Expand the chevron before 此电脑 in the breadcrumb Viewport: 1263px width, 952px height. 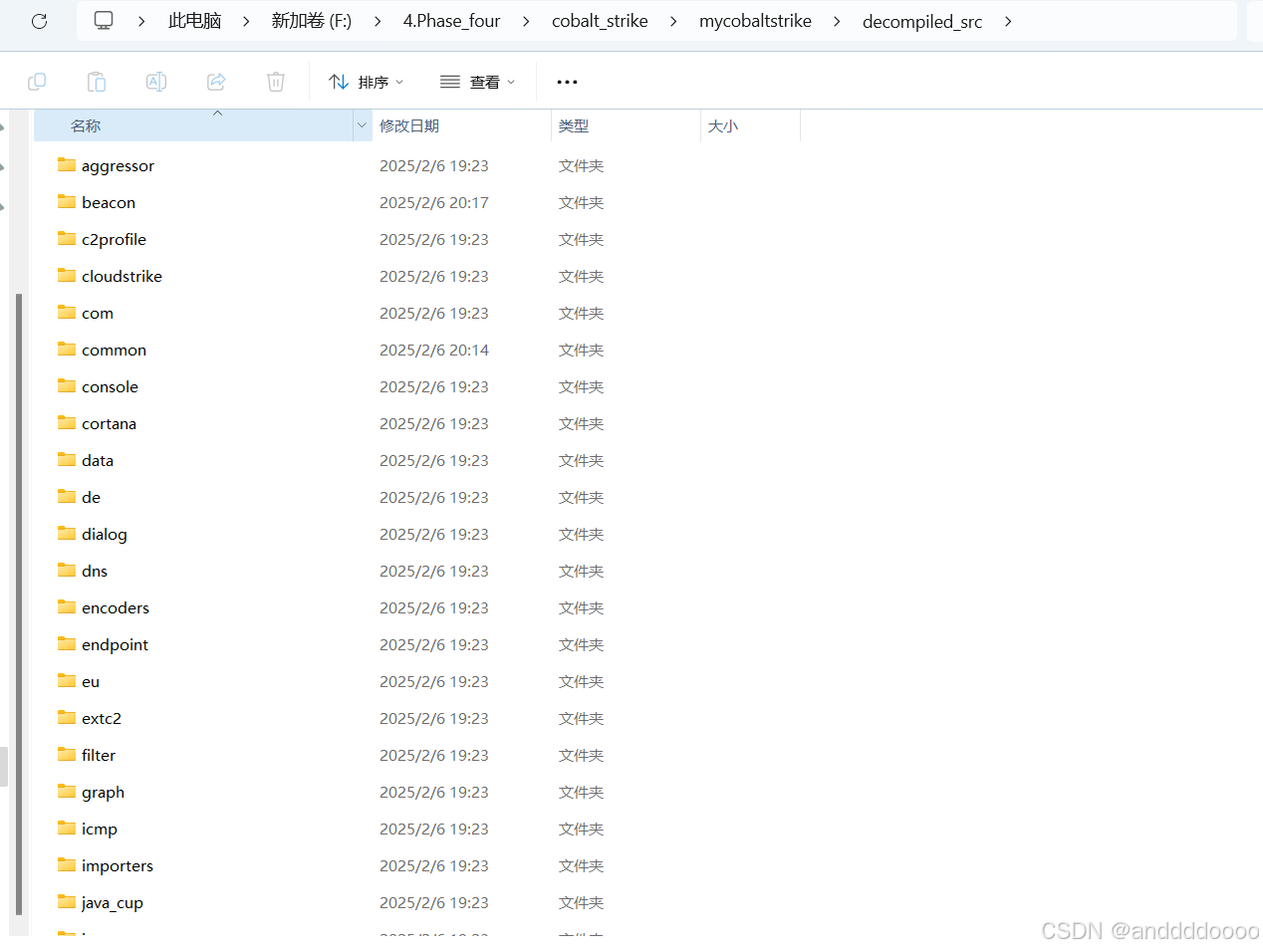click(x=141, y=21)
